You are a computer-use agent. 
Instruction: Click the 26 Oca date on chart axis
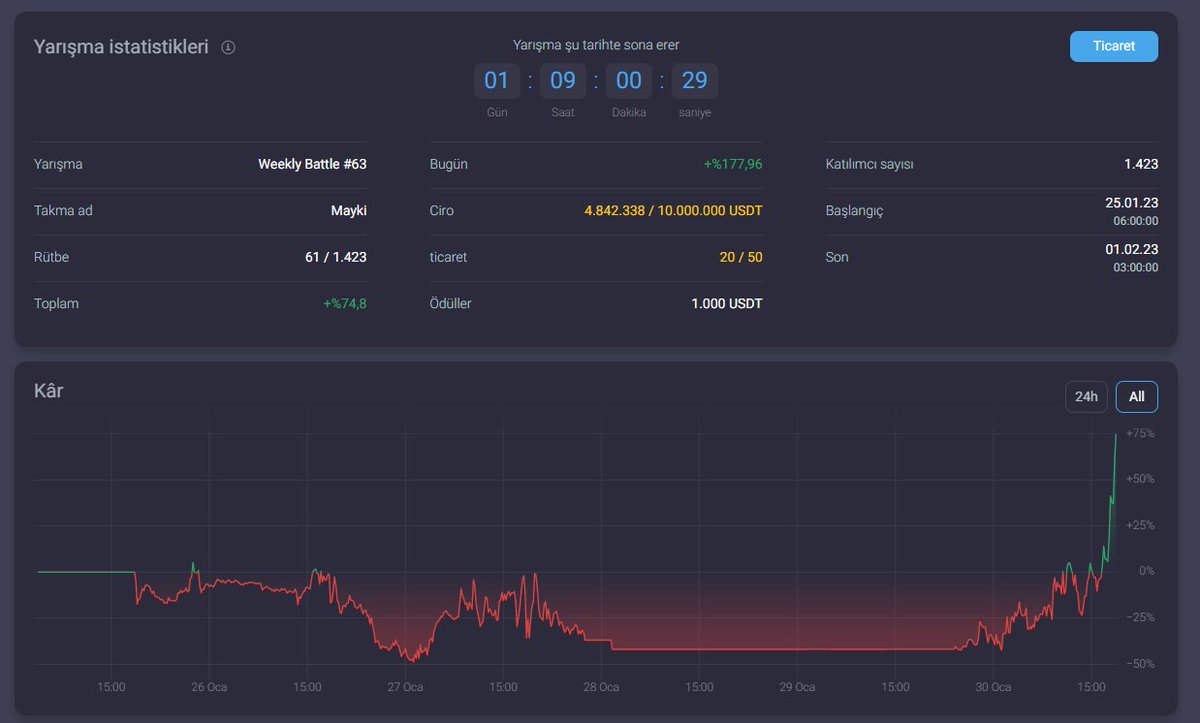(x=210, y=687)
